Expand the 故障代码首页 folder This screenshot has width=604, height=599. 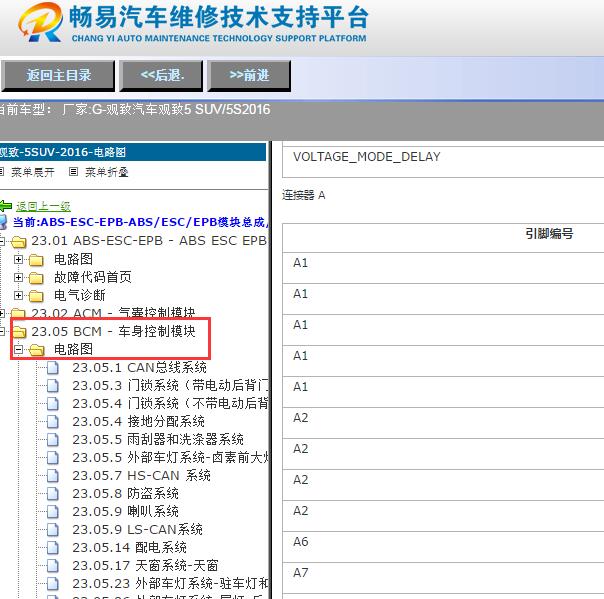pyautogui.click(x=18, y=277)
